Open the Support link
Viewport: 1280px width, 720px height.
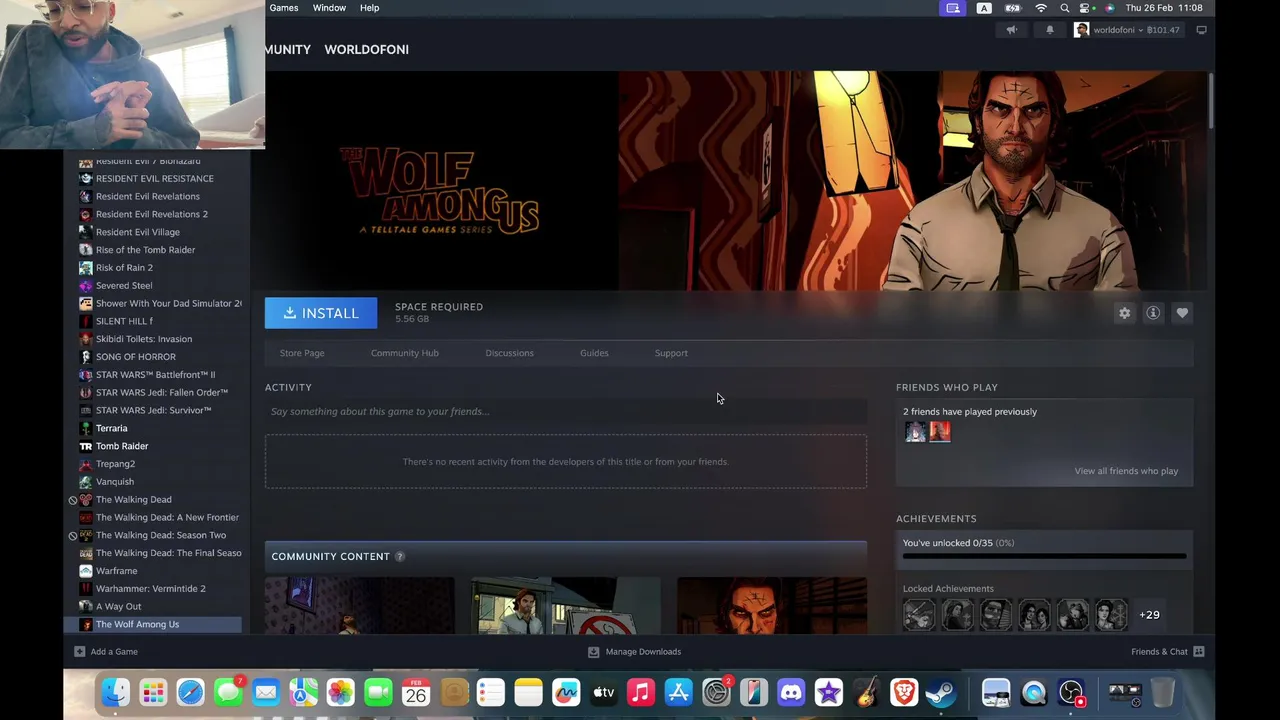(x=671, y=353)
